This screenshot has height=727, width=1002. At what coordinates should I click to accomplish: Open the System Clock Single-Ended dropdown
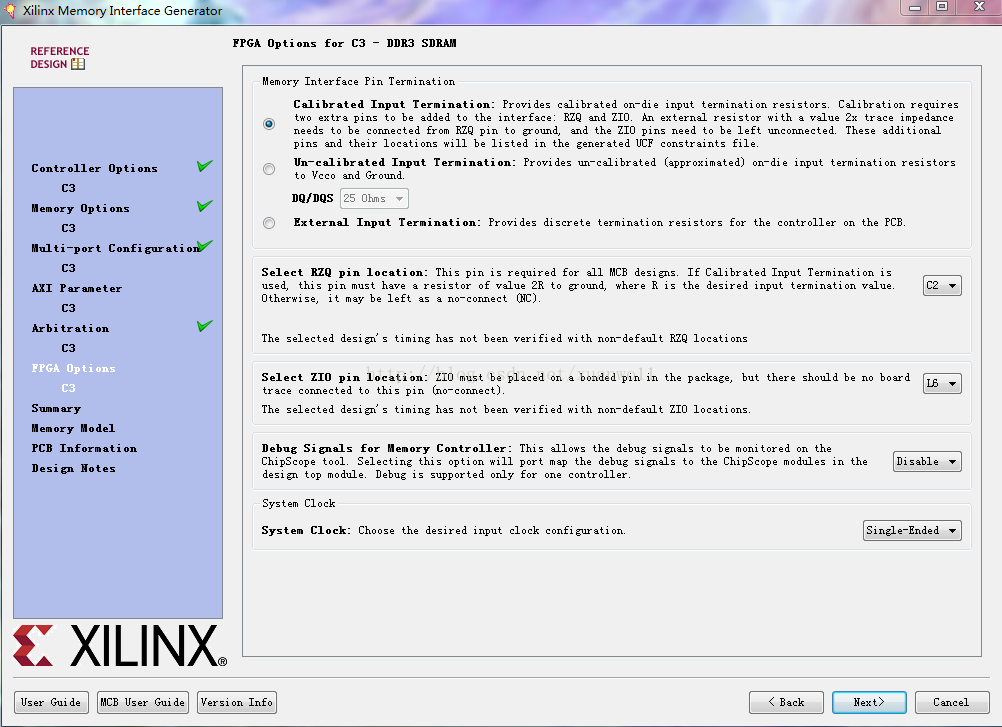click(x=912, y=530)
